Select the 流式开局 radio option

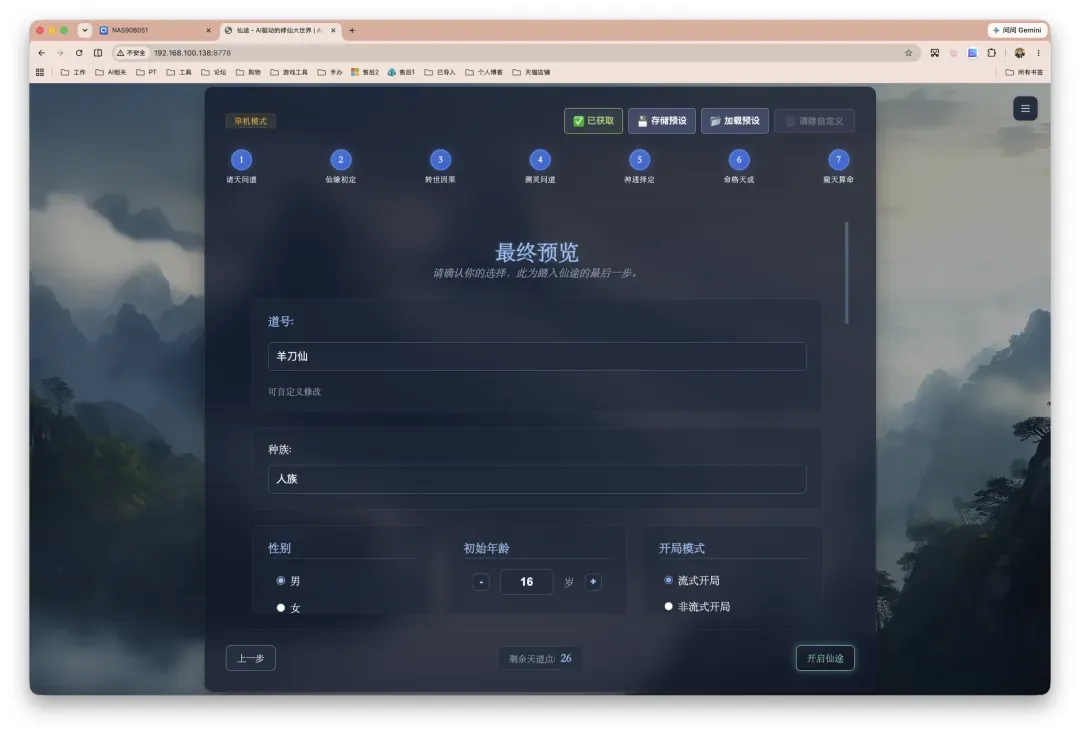pos(668,580)
